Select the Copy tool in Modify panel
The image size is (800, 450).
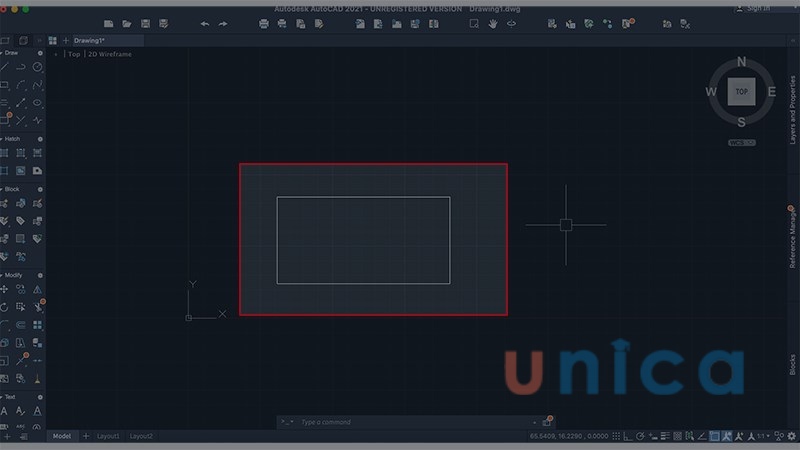pyautogui.click(x=21, y=289)
